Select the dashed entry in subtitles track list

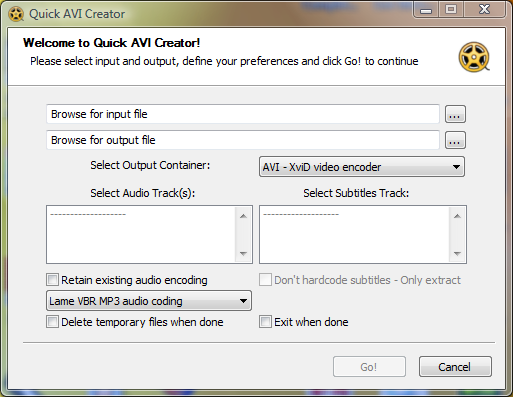301,214
